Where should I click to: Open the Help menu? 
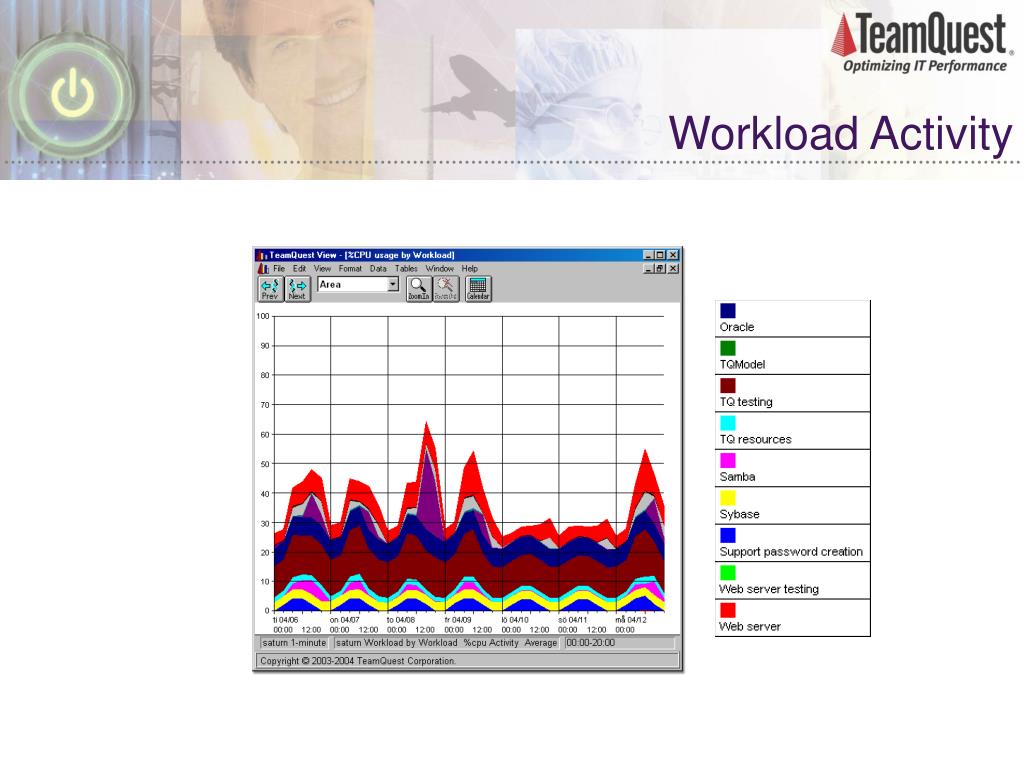(x=470, y=268)
